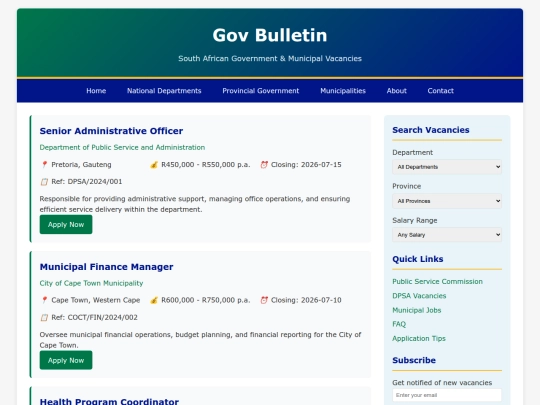Open the Municipal Jobs quick link
Screen dimensions: 540x405
(x=417, y=310)
